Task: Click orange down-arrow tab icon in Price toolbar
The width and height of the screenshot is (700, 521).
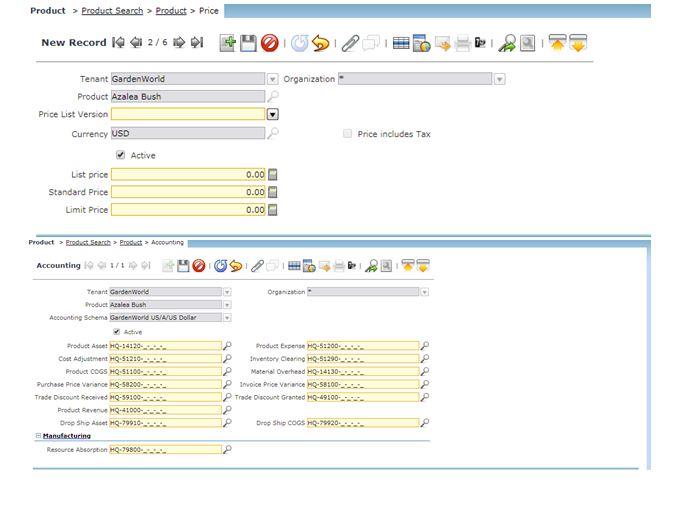Action: coord(578,43)
